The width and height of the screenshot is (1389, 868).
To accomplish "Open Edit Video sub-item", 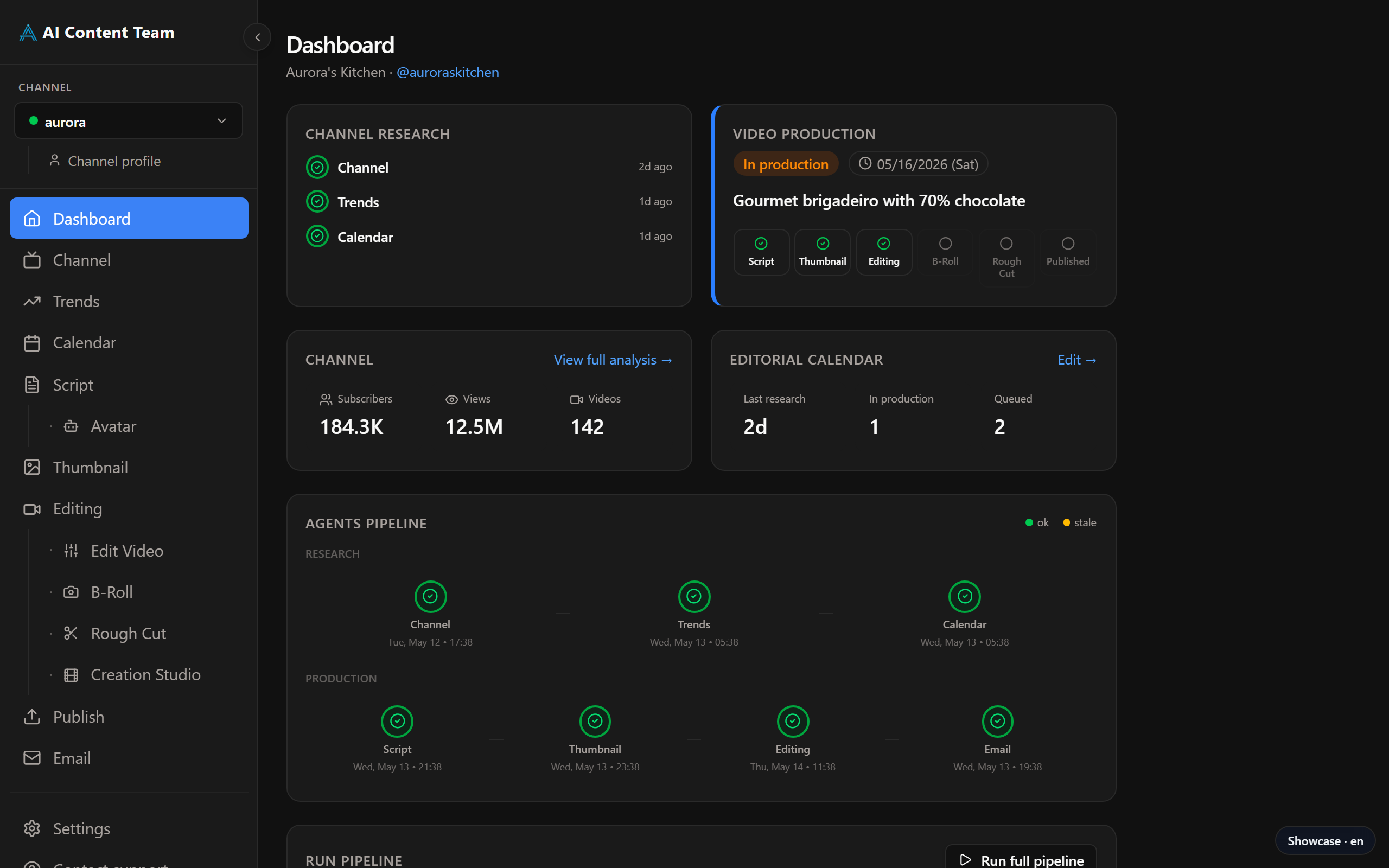I will (x=113, y=551).
